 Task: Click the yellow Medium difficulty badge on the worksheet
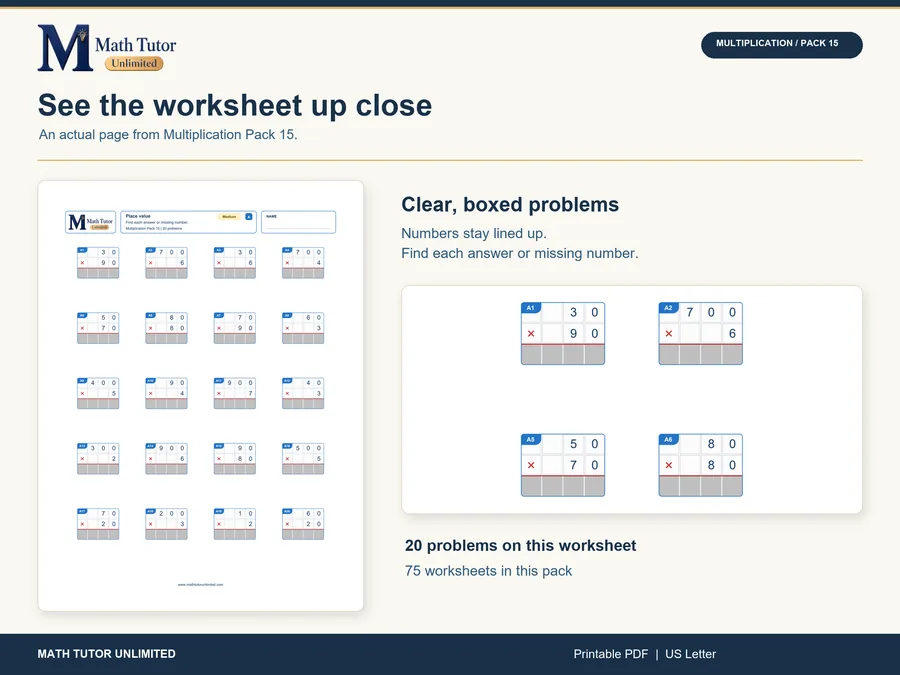pyautogui.click(x=229, y=216)
